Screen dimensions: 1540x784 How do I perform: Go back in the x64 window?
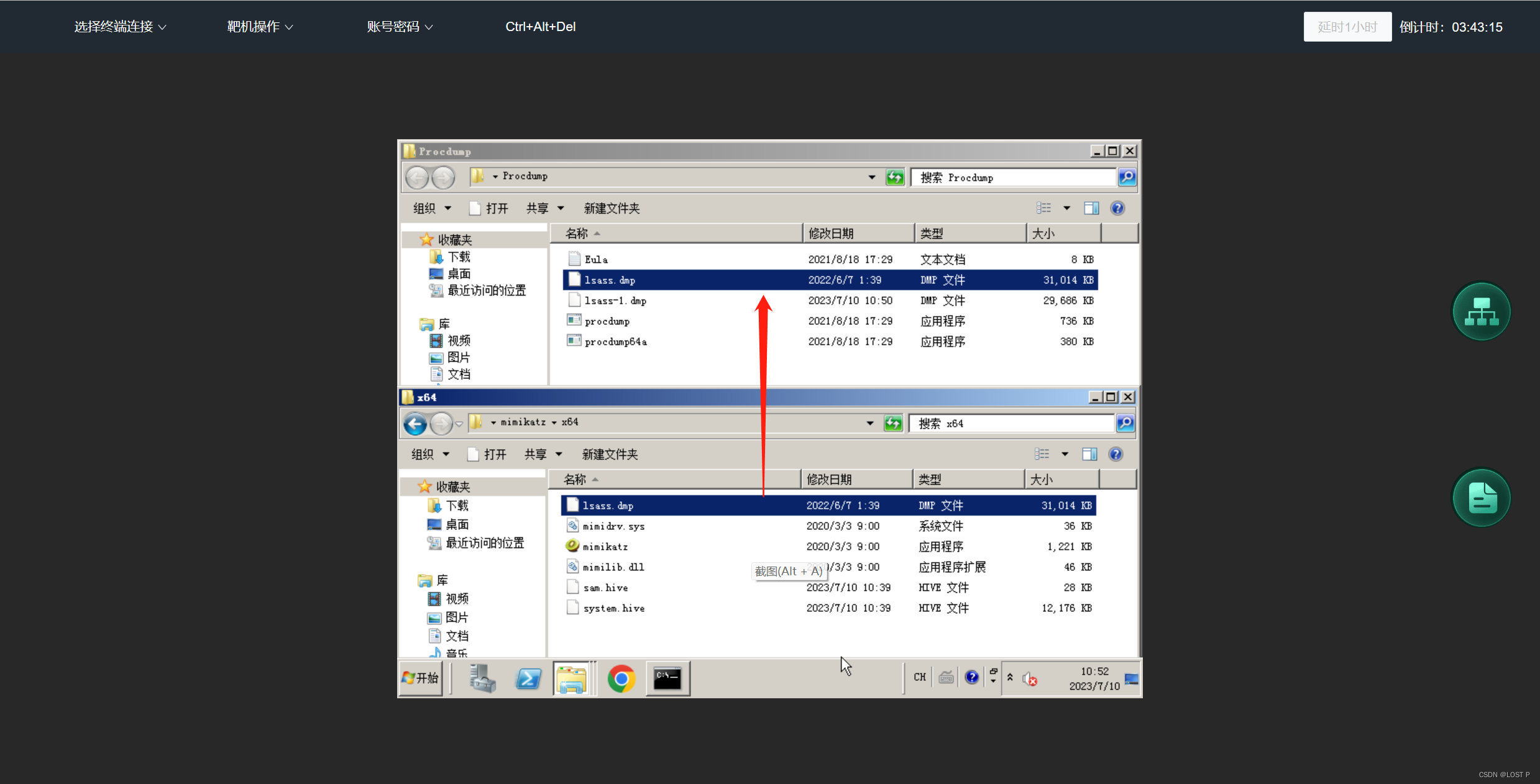(416, 424)
